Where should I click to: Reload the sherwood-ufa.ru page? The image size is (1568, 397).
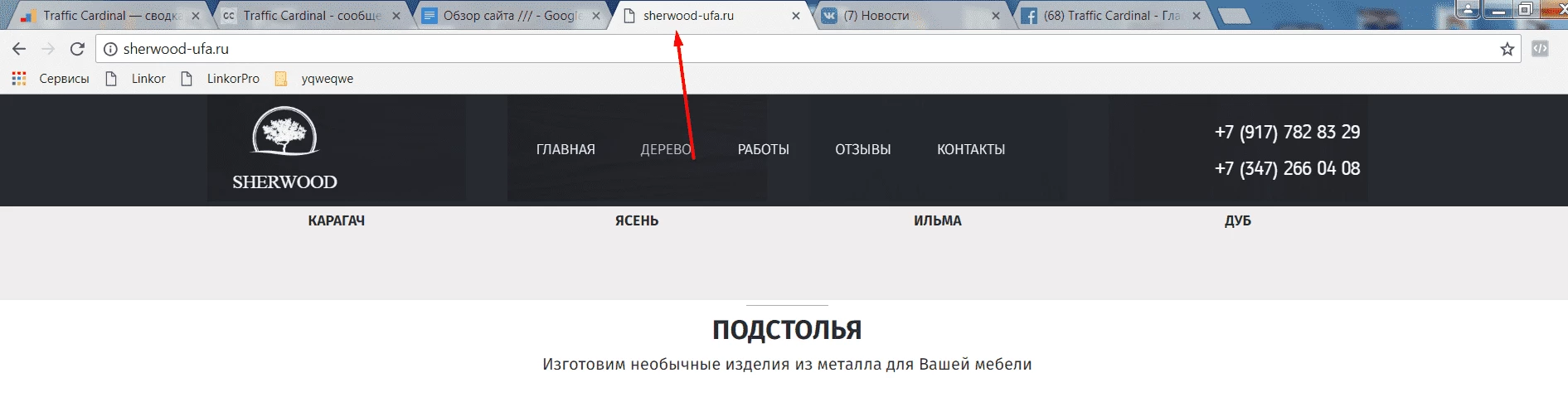(77, 49)
